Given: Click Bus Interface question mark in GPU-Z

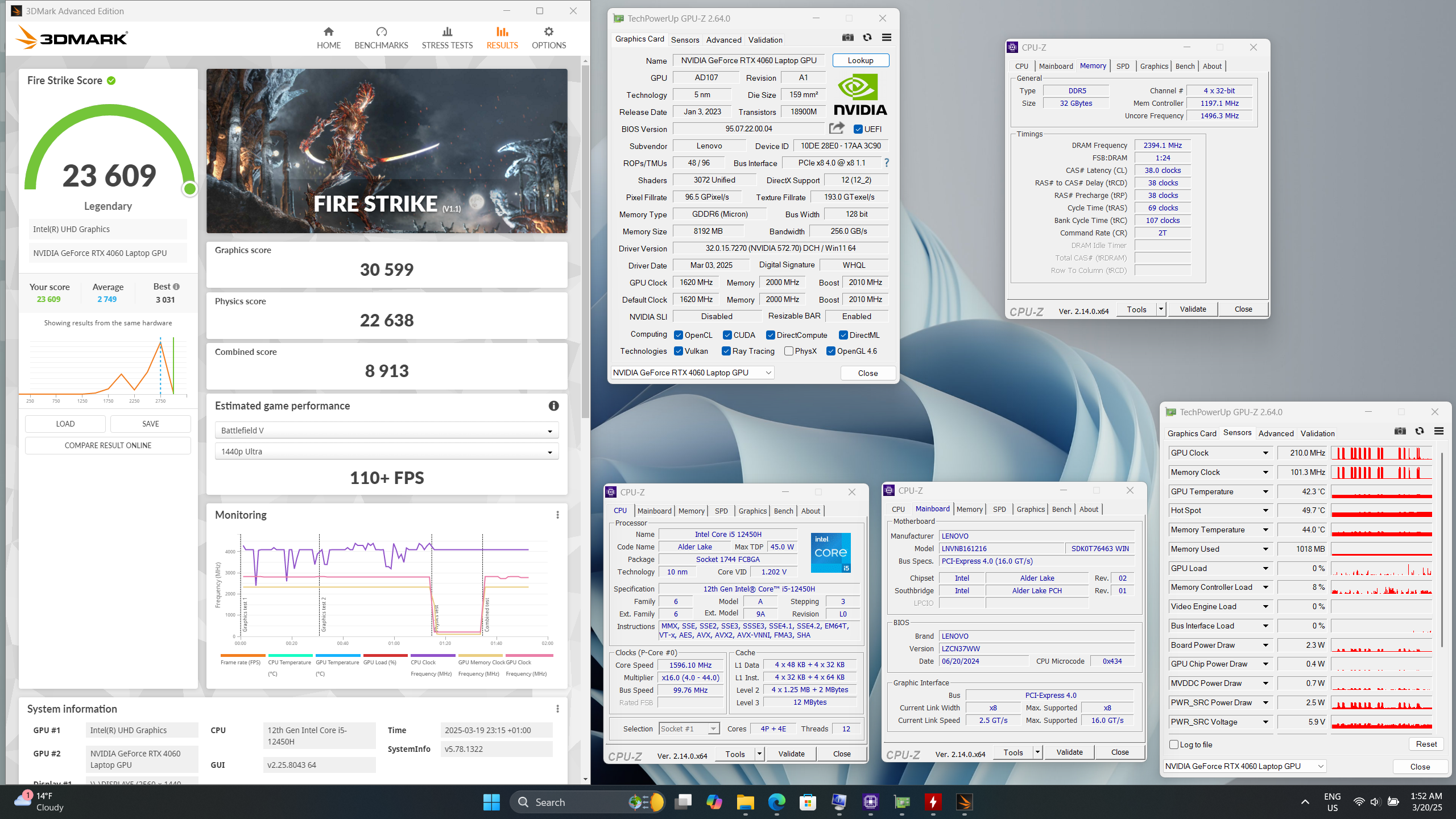Looking at the screenshot, I should coord(886,163).
